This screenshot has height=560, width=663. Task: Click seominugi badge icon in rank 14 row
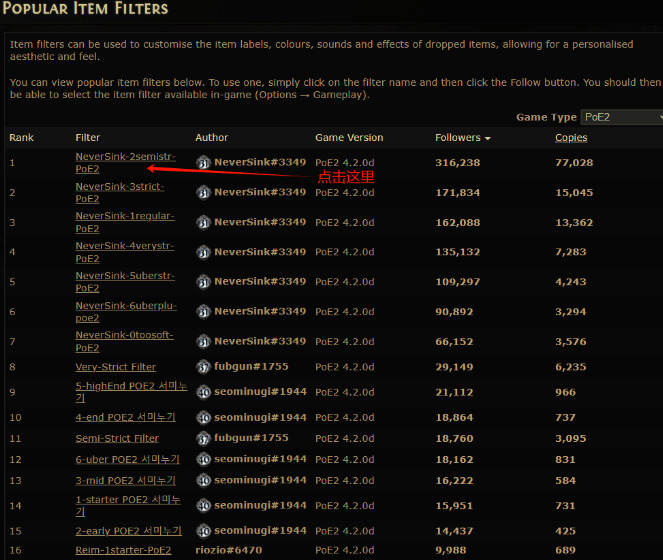click(203, 506)
